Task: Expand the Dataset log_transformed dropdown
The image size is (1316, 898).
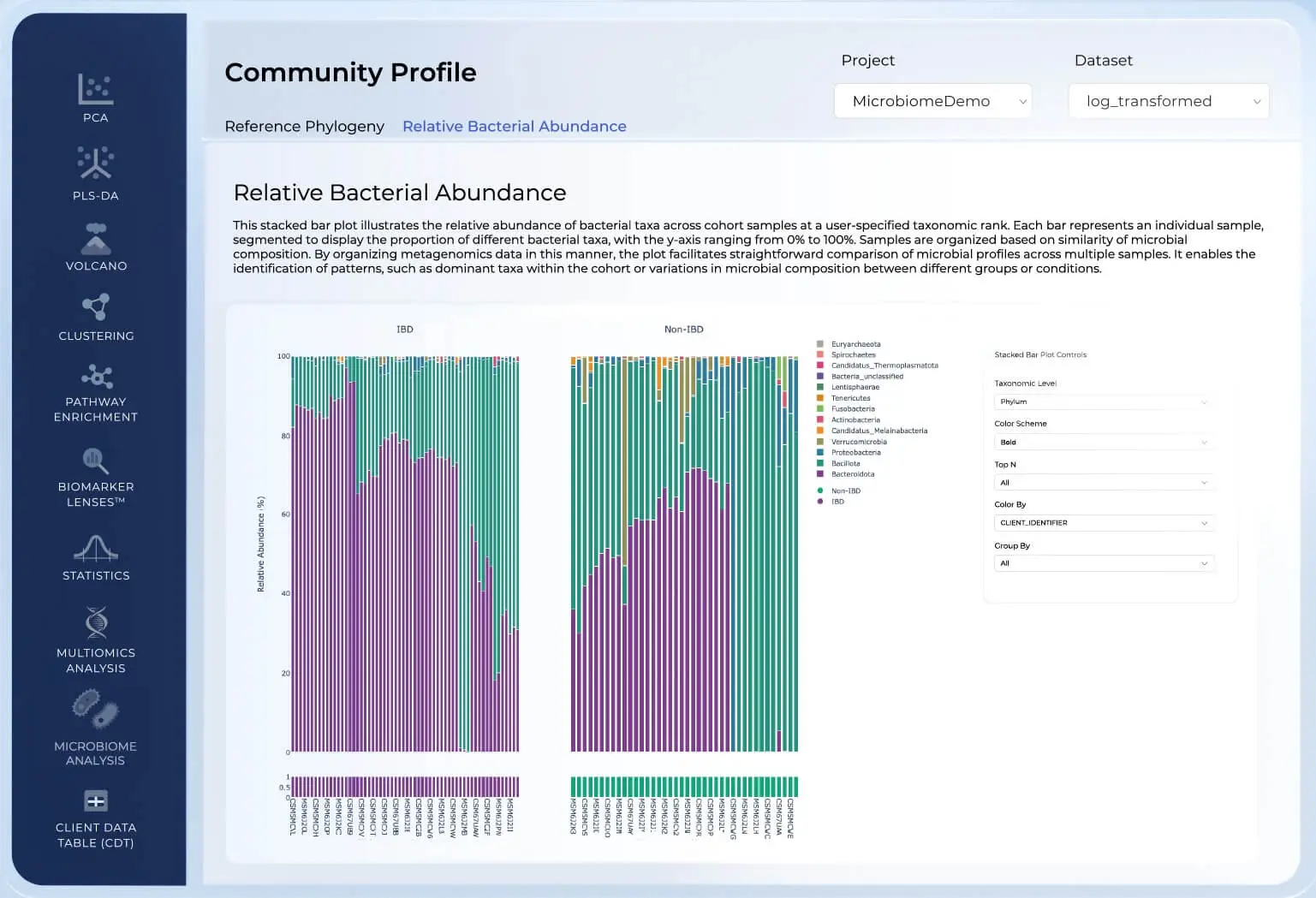Action: click(x=1169, y=101)
